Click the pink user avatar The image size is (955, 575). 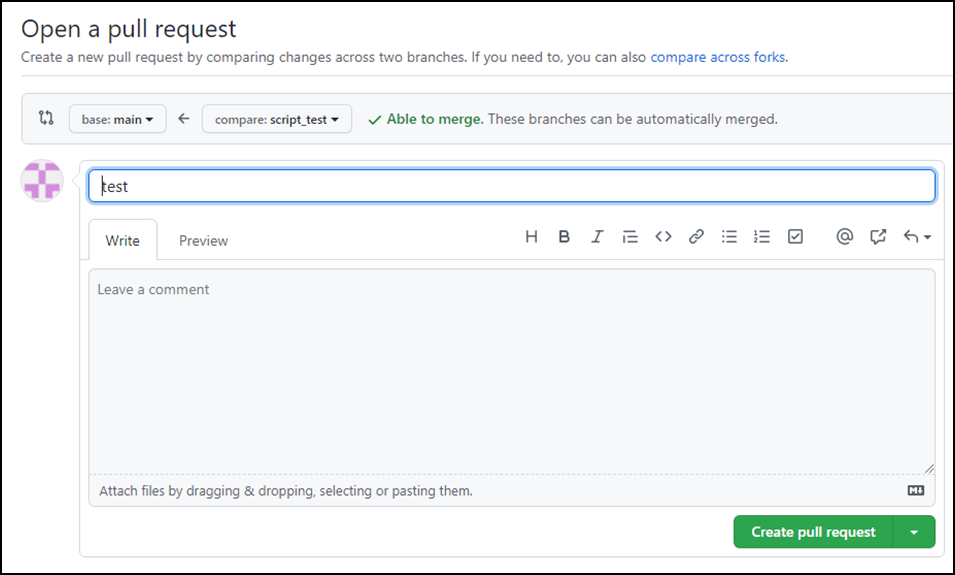(42, 180)
